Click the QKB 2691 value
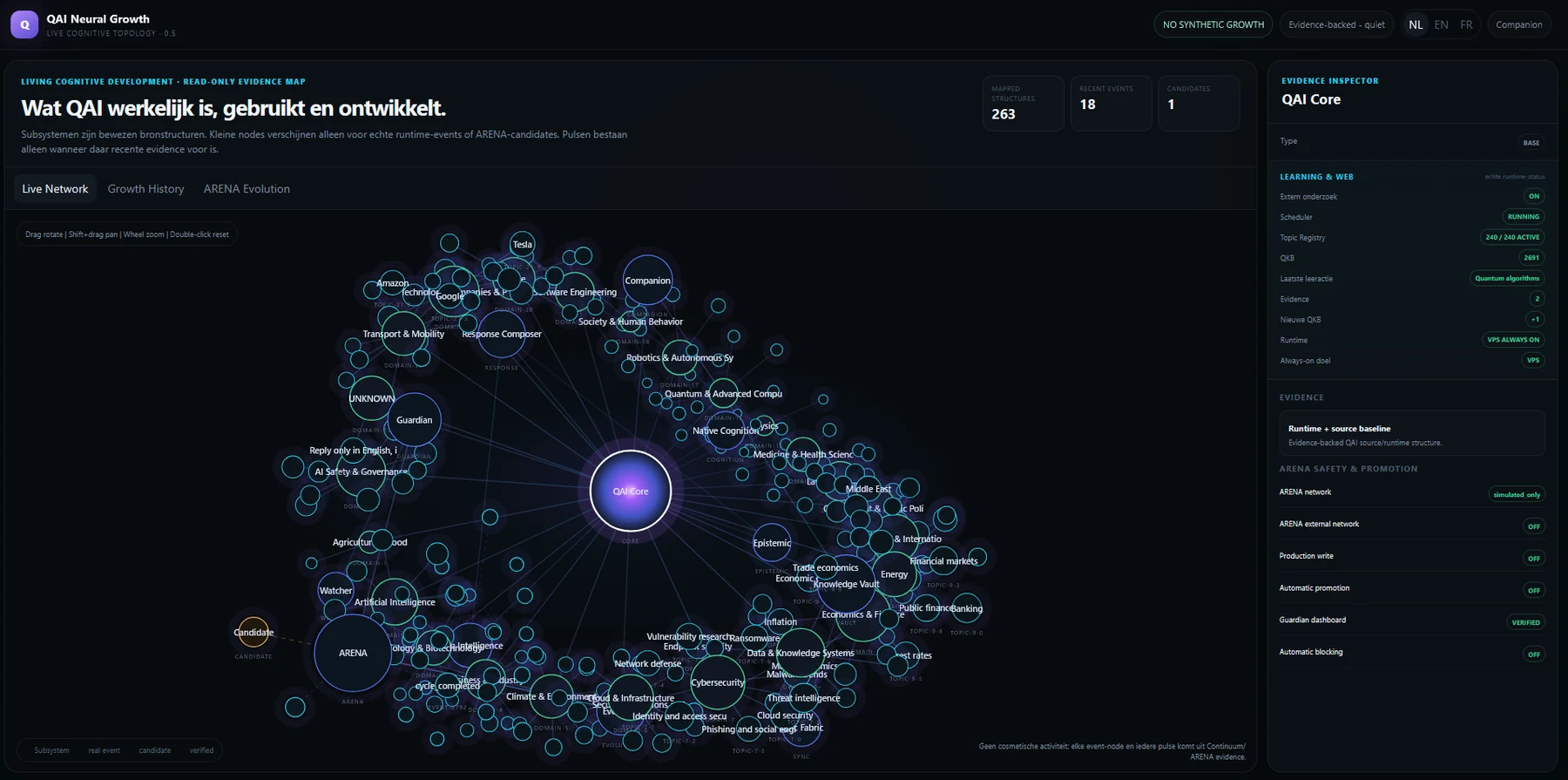Image resolution: width=1568 pixels, height=780 pixels. tap(1531, 258)
